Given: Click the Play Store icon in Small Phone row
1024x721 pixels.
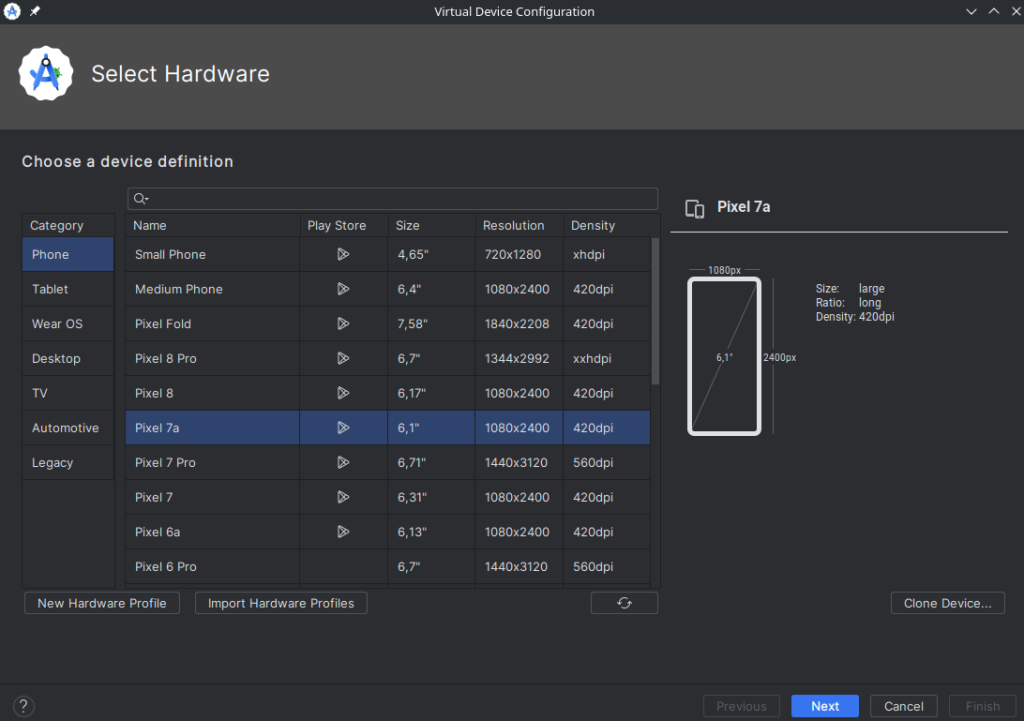Looking at the screenshot, I should [x=343, y=254].
